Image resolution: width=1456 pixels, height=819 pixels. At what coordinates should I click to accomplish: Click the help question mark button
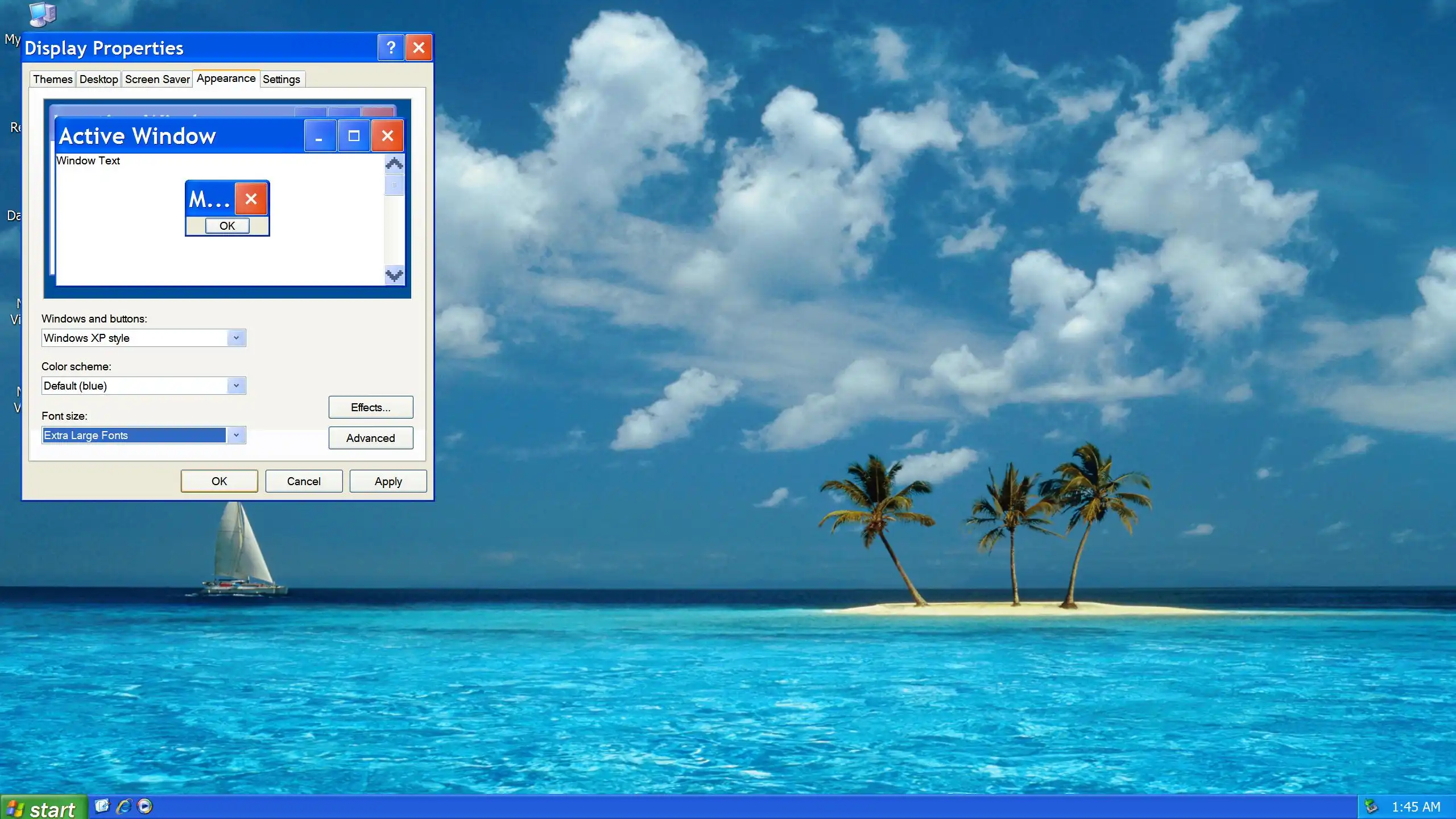391,48
